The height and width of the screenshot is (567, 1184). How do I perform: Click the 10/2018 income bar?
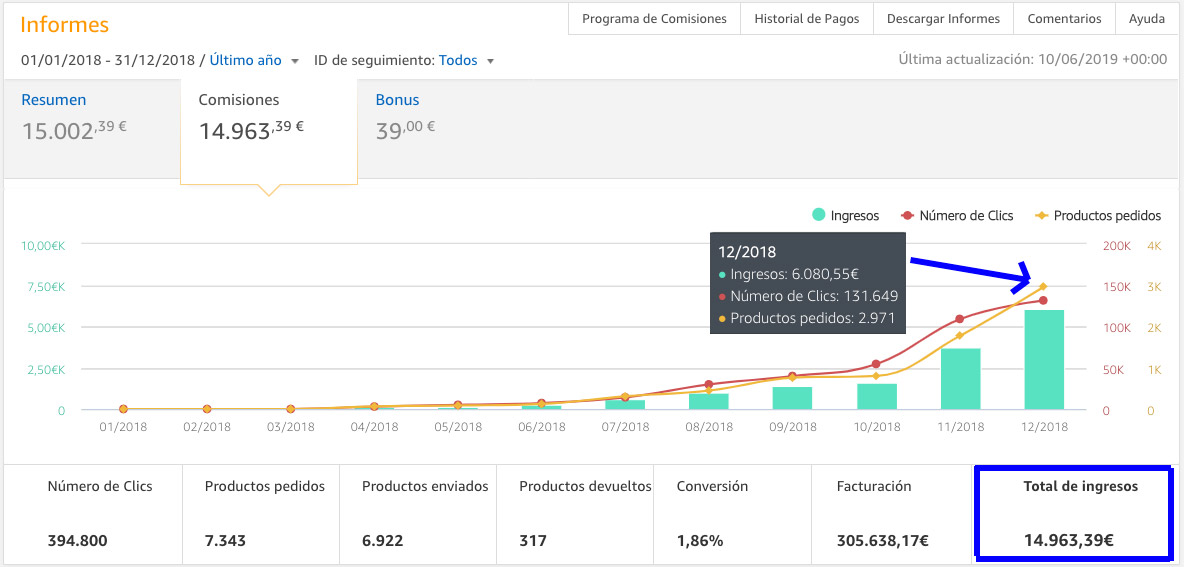[x=877, y=396]
